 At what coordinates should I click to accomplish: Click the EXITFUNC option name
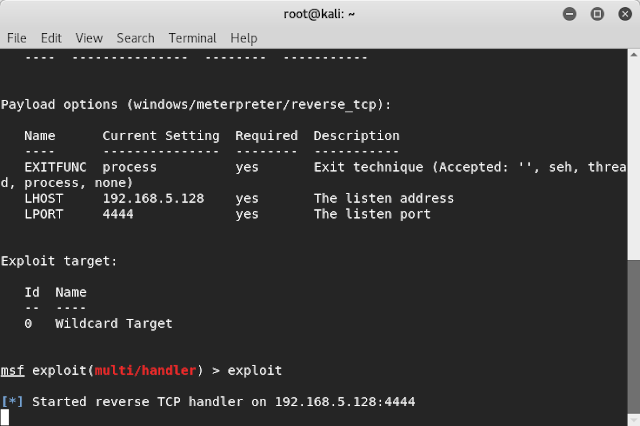(56, 167)
